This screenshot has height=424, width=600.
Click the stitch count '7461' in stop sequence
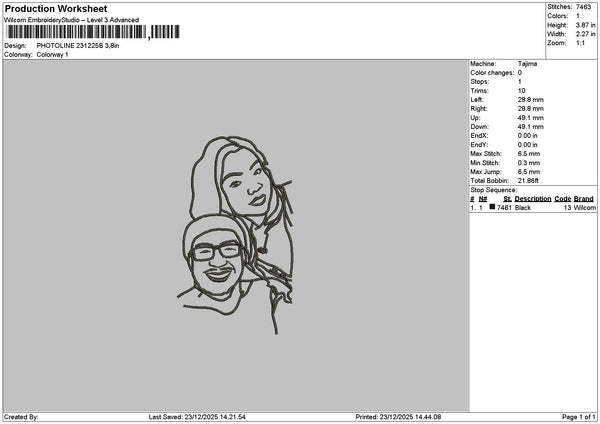(504, 208)
